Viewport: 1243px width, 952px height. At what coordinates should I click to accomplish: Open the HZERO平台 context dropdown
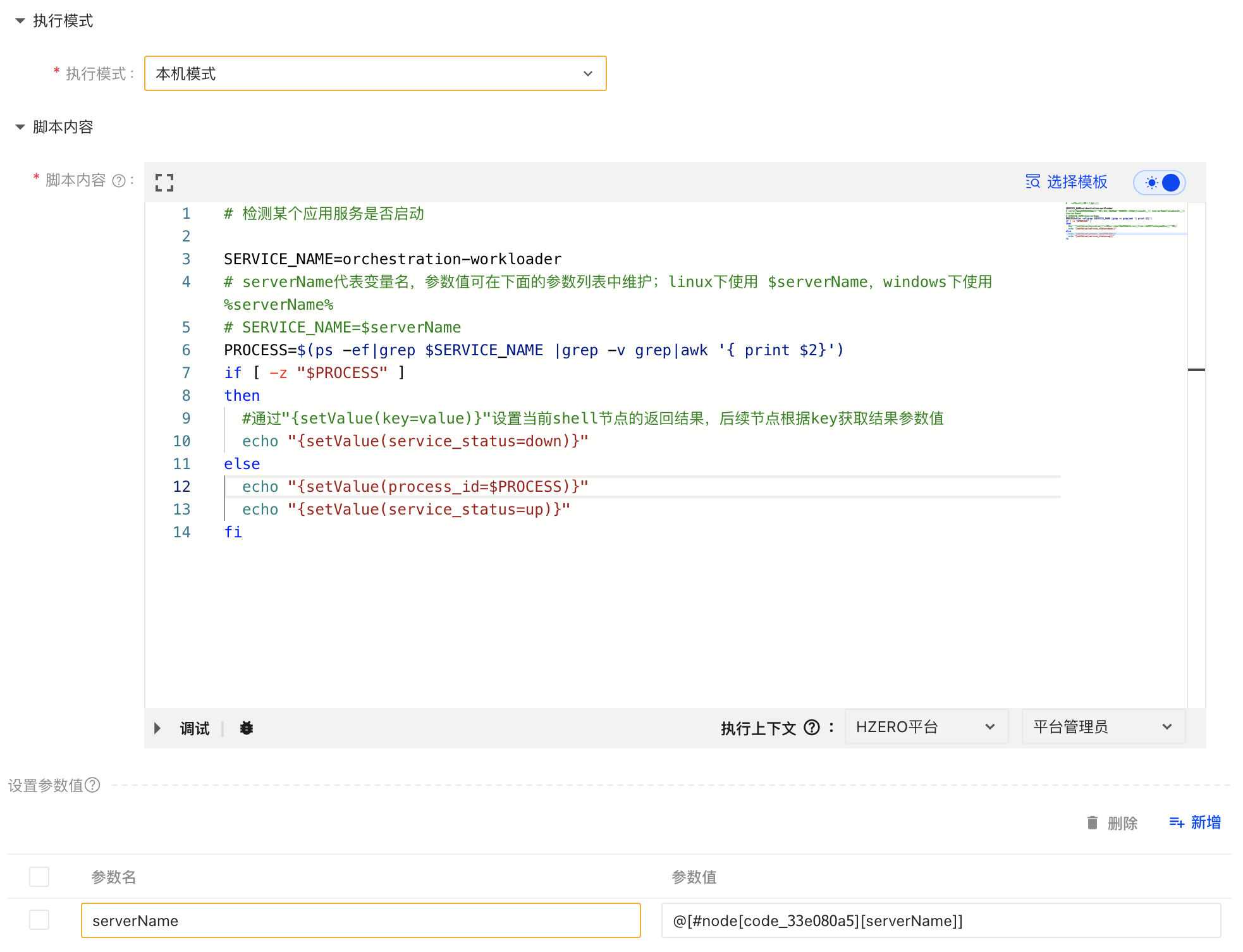tap(926, 727)
